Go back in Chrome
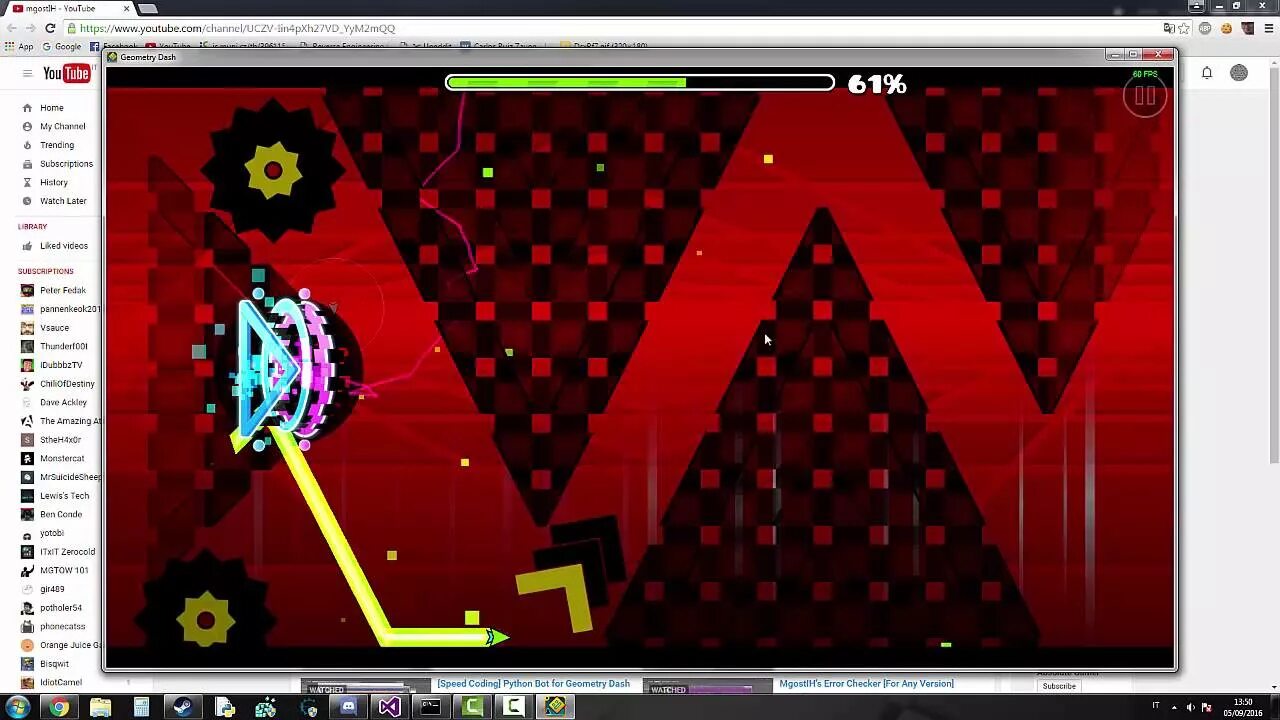 coord(10,28)
